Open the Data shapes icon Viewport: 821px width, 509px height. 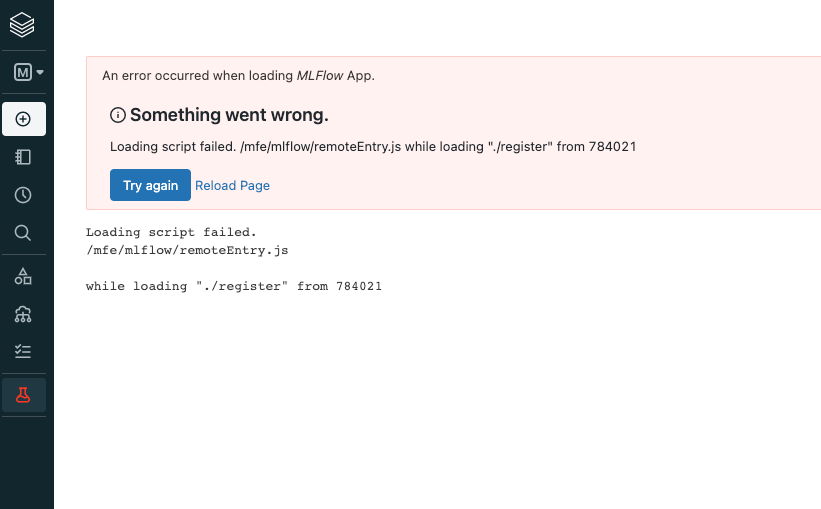pyautogui.click(x=24, y=276)
